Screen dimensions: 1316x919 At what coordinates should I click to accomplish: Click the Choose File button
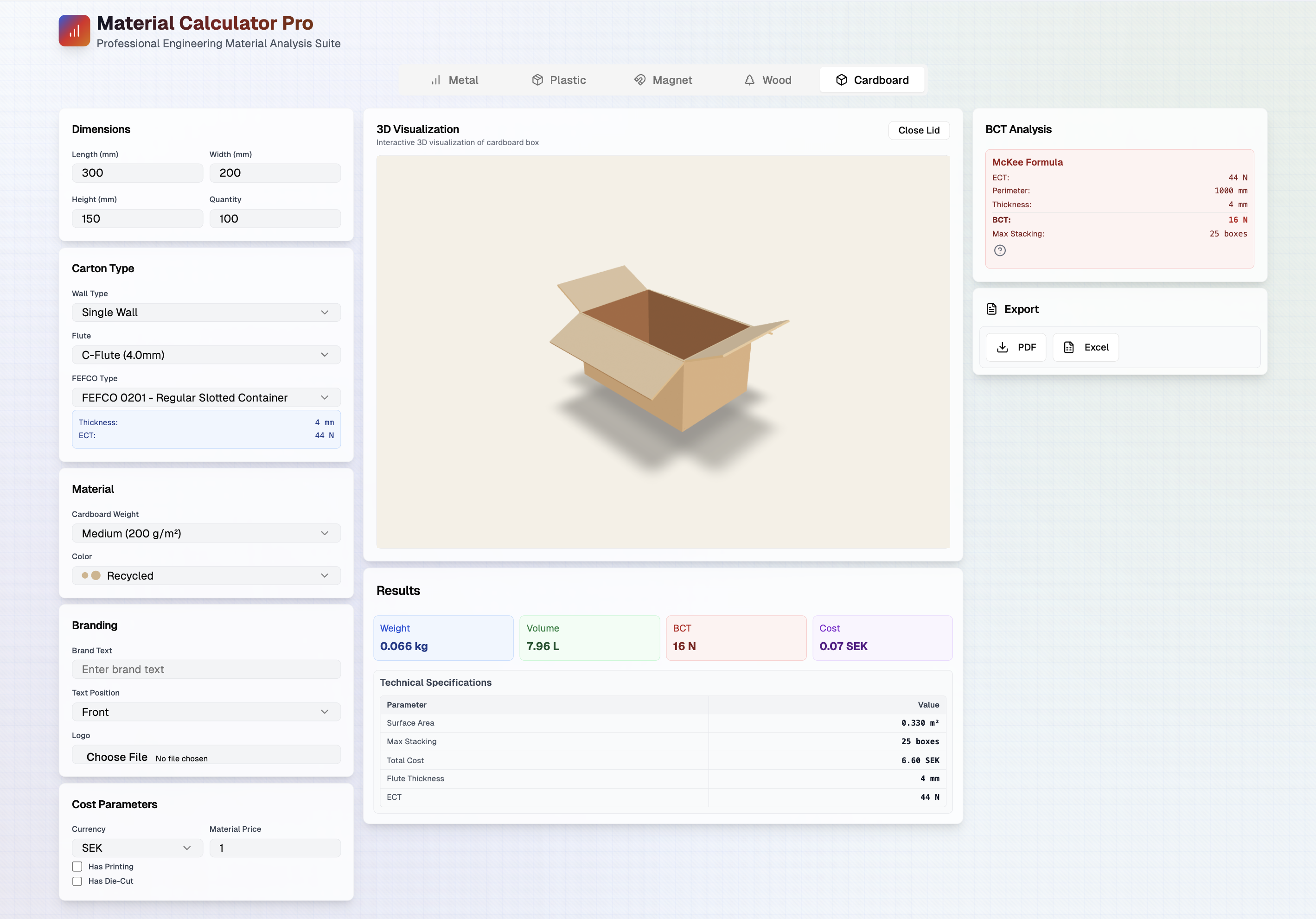pyautogui.click(x=117, y=757)
